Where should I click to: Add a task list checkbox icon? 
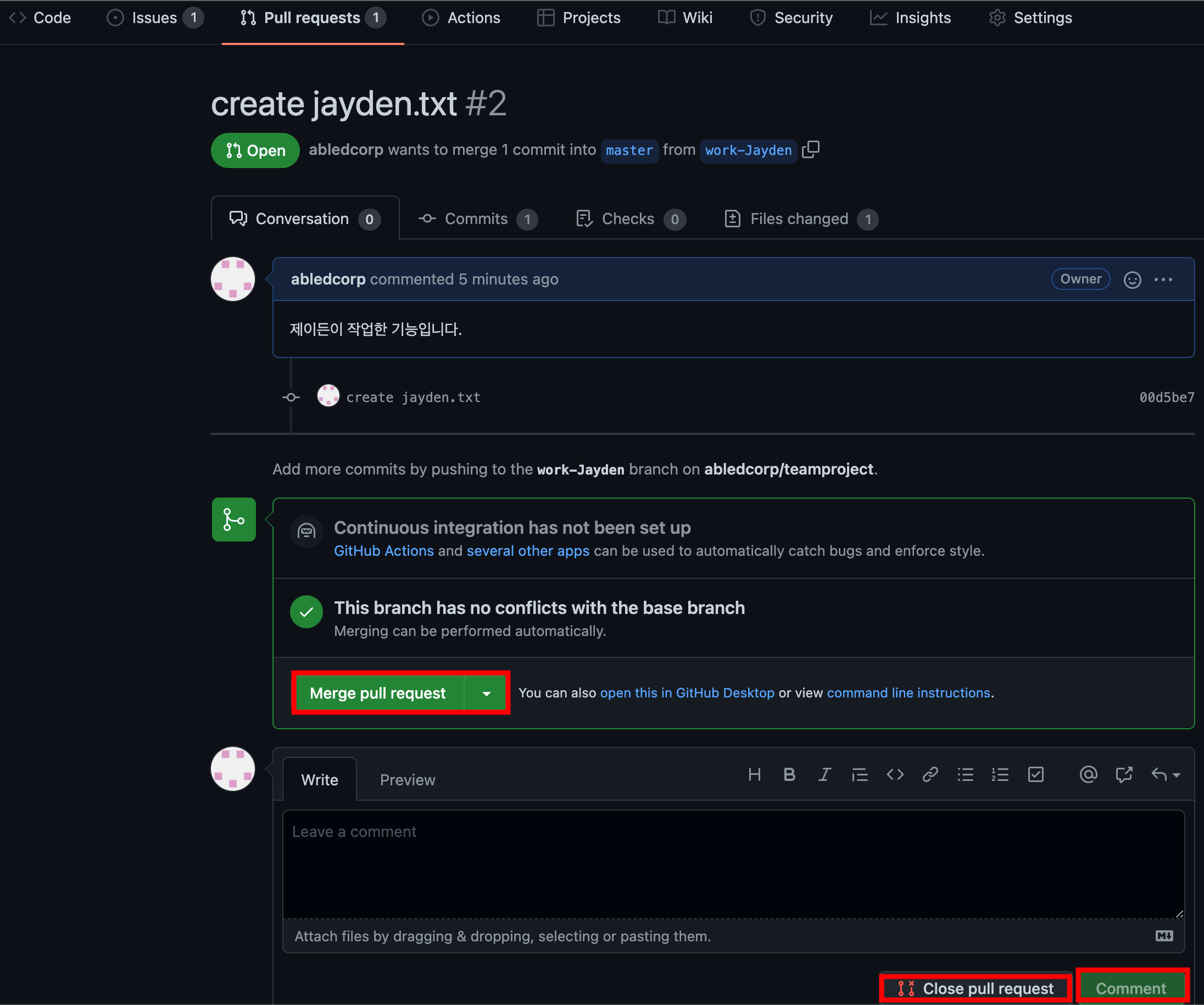(1036, 775)
